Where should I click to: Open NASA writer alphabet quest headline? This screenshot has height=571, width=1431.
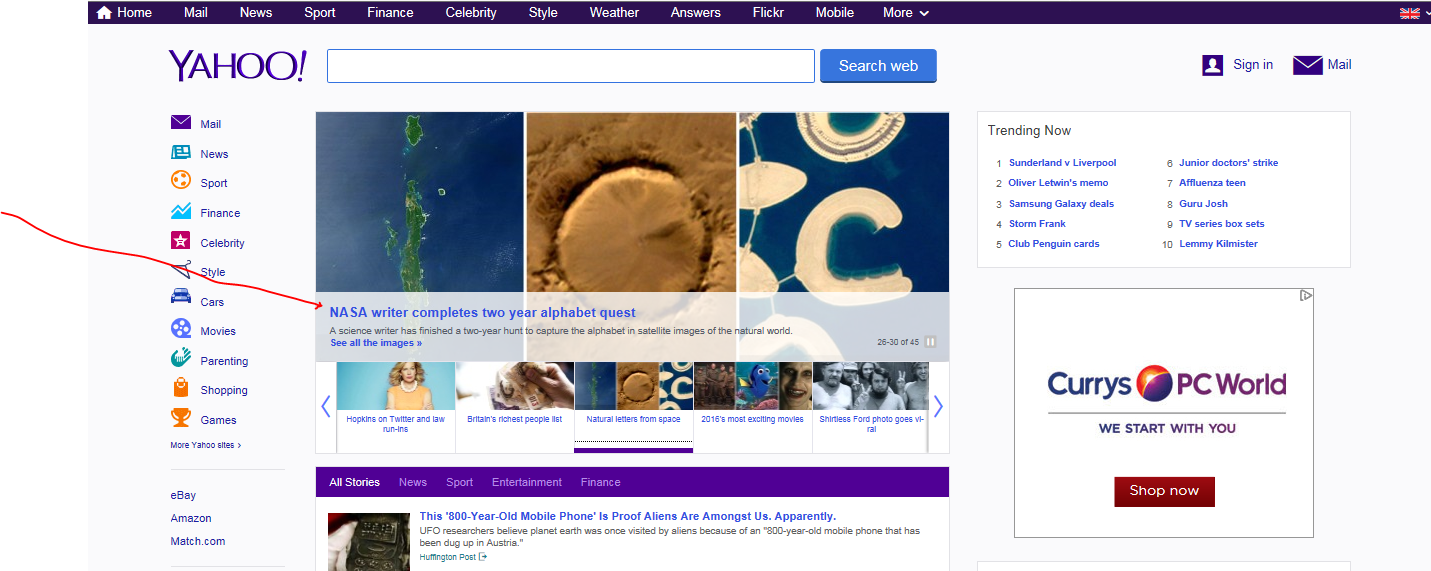(x=482, y=313)
